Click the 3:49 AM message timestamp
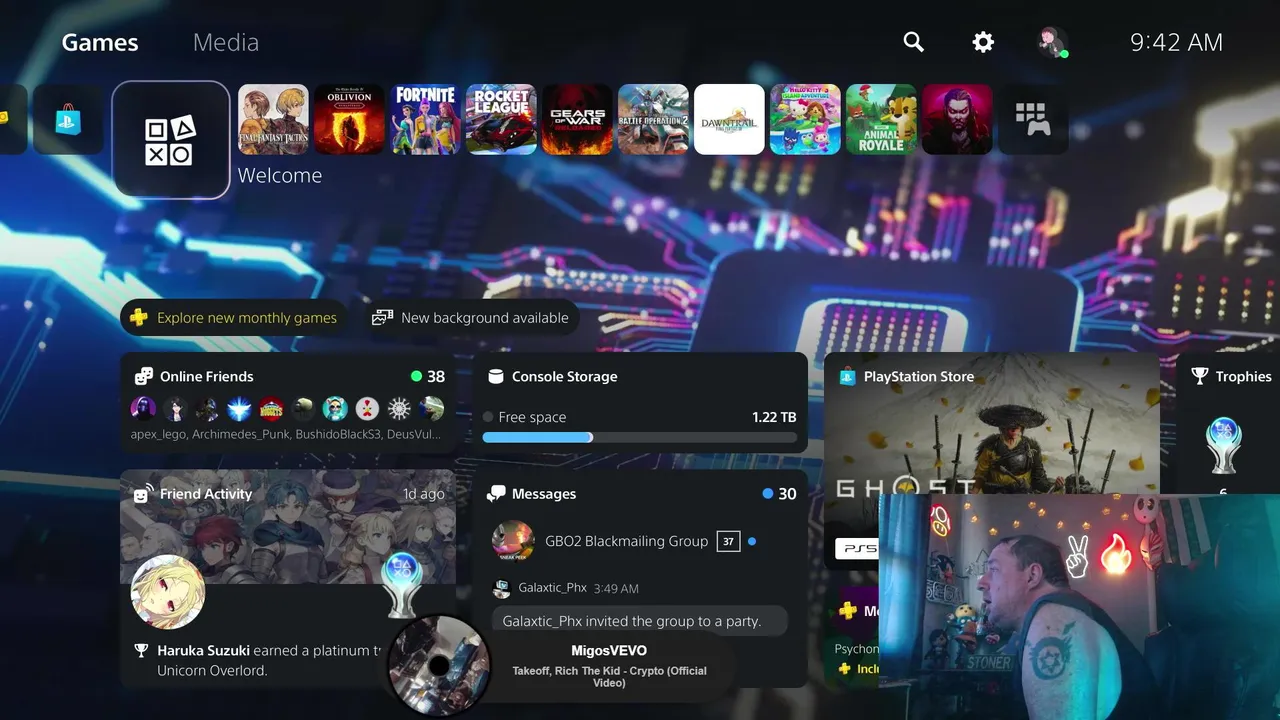 click(616, 589)
